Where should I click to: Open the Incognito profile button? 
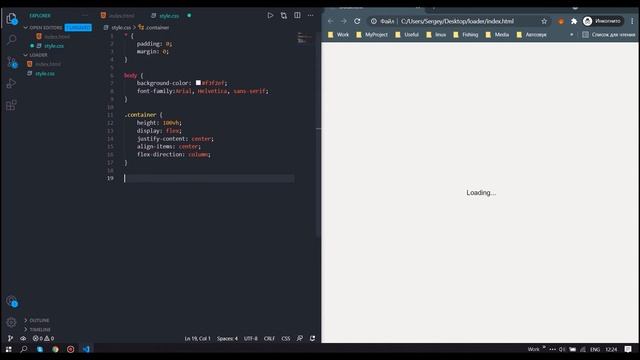(602, 21)
